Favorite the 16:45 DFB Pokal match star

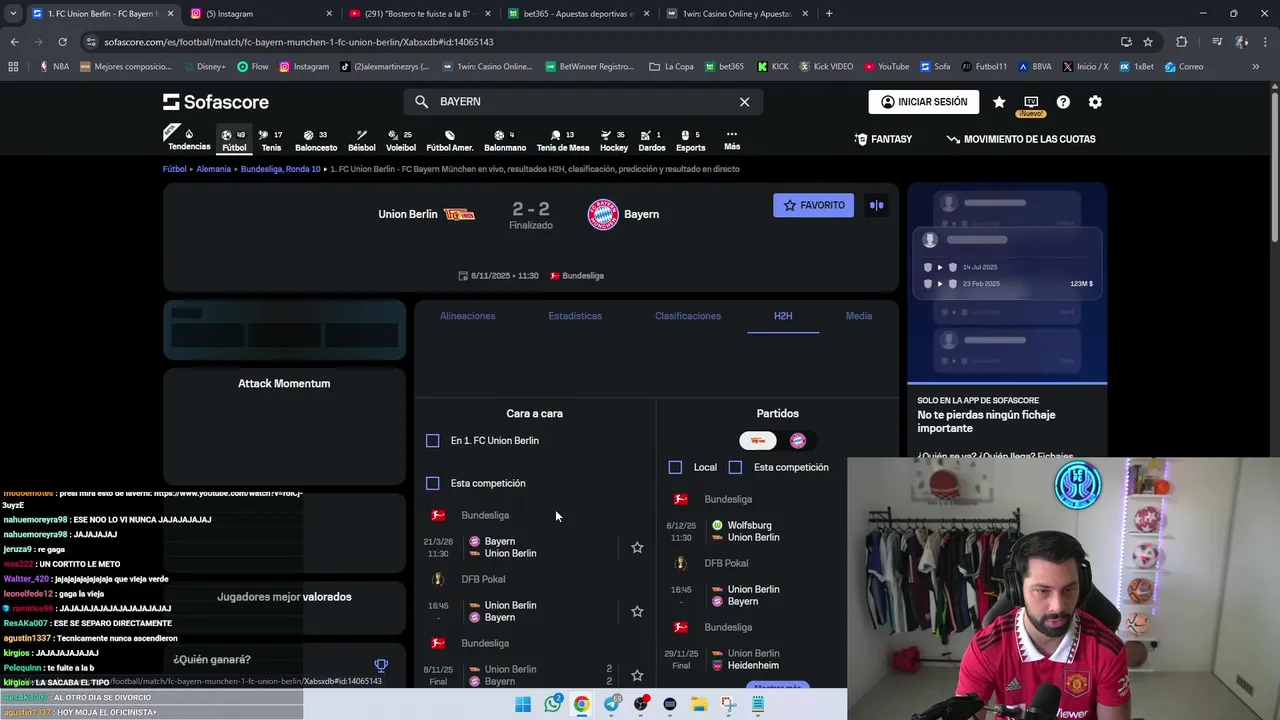click(x=637, y=611)
